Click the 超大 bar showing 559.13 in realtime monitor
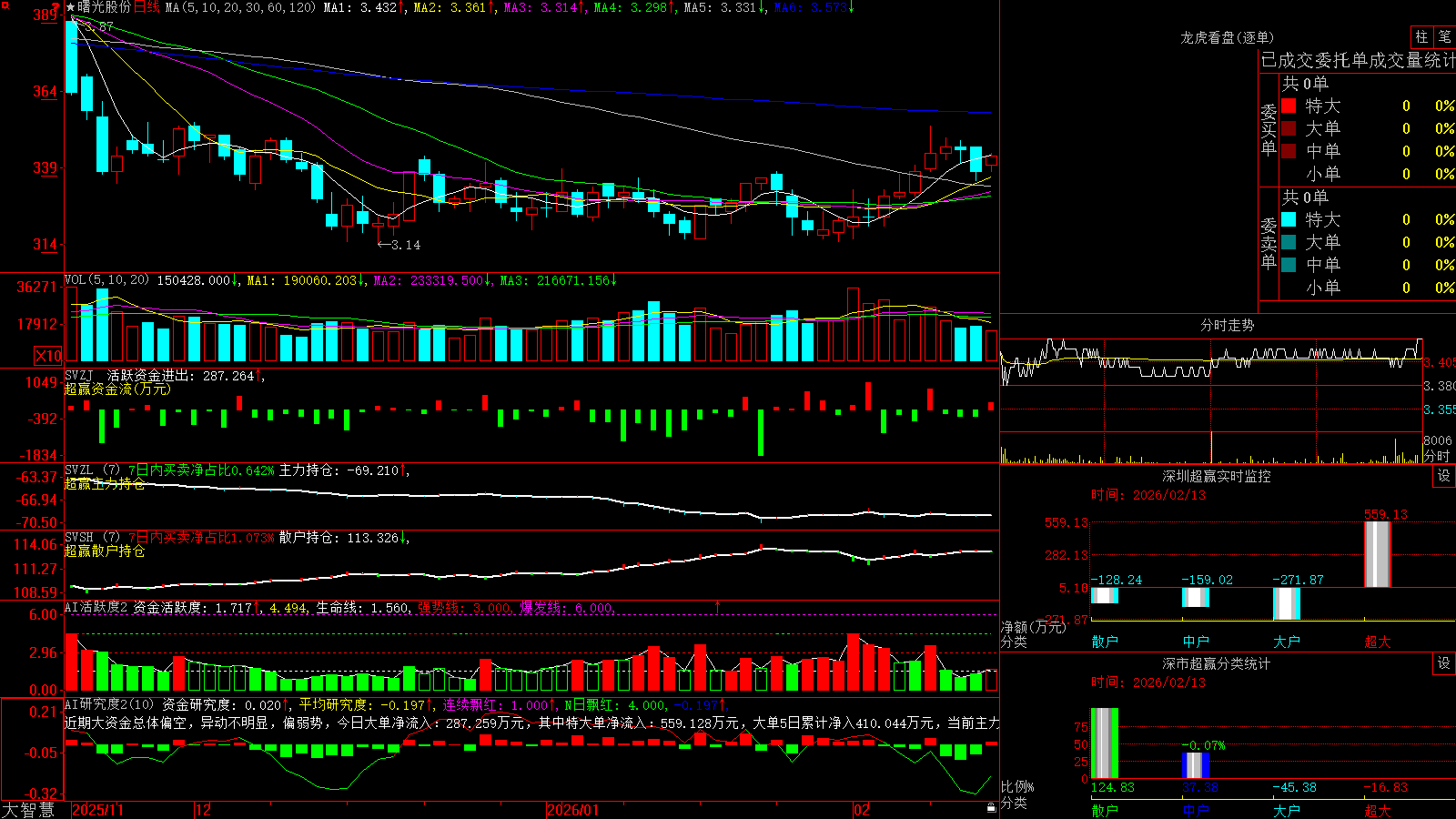 [1378, 554]
